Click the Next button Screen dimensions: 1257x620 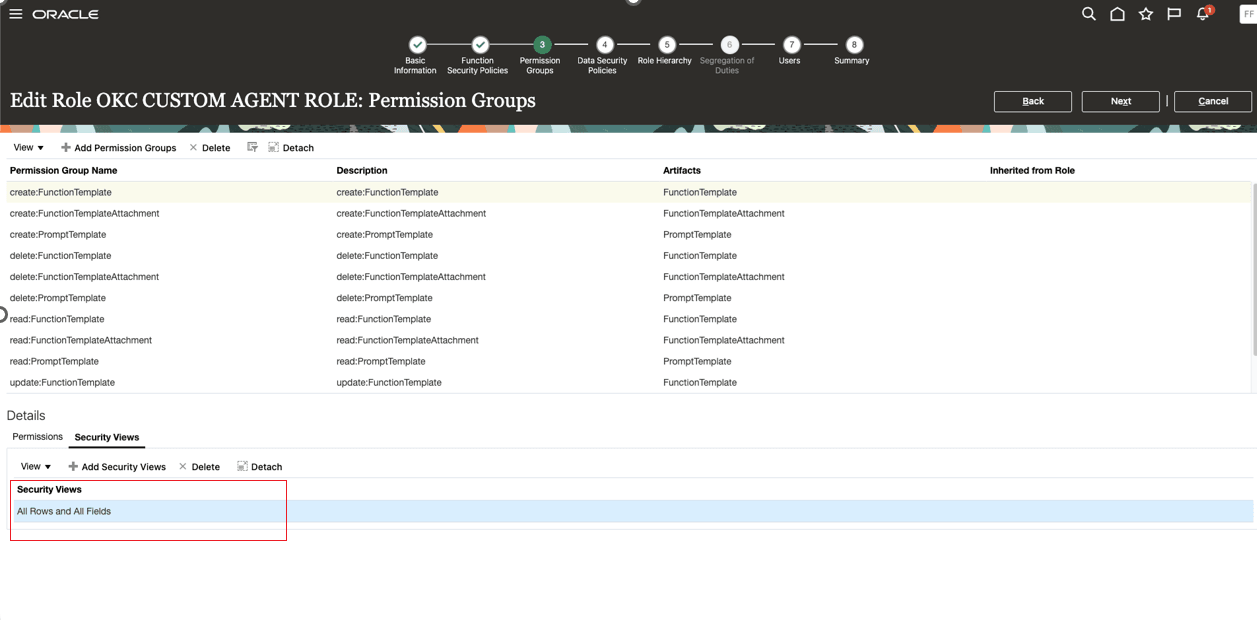coord(1121,101)
